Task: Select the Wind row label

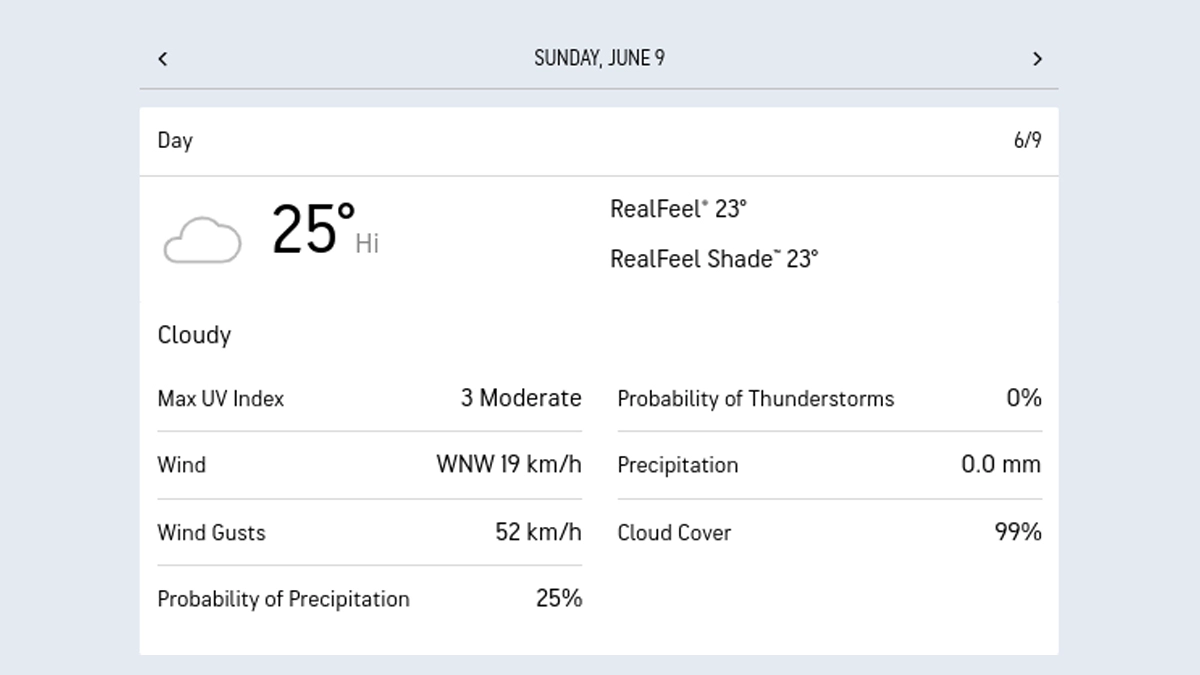Action: click(182, 465)
